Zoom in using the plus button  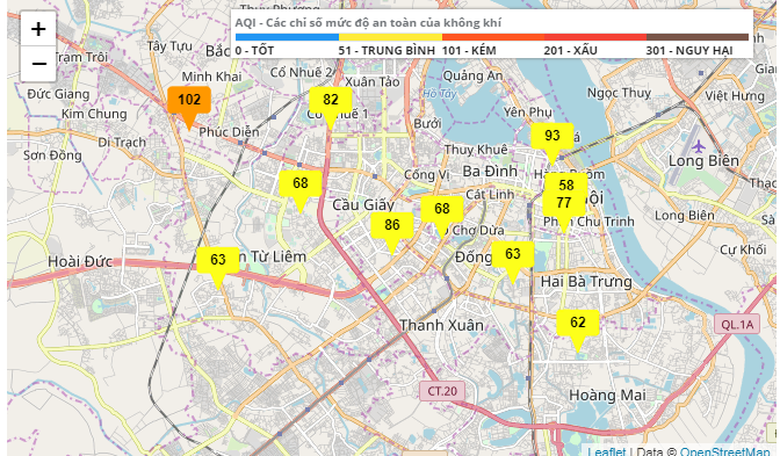click(x=38, y=29)
